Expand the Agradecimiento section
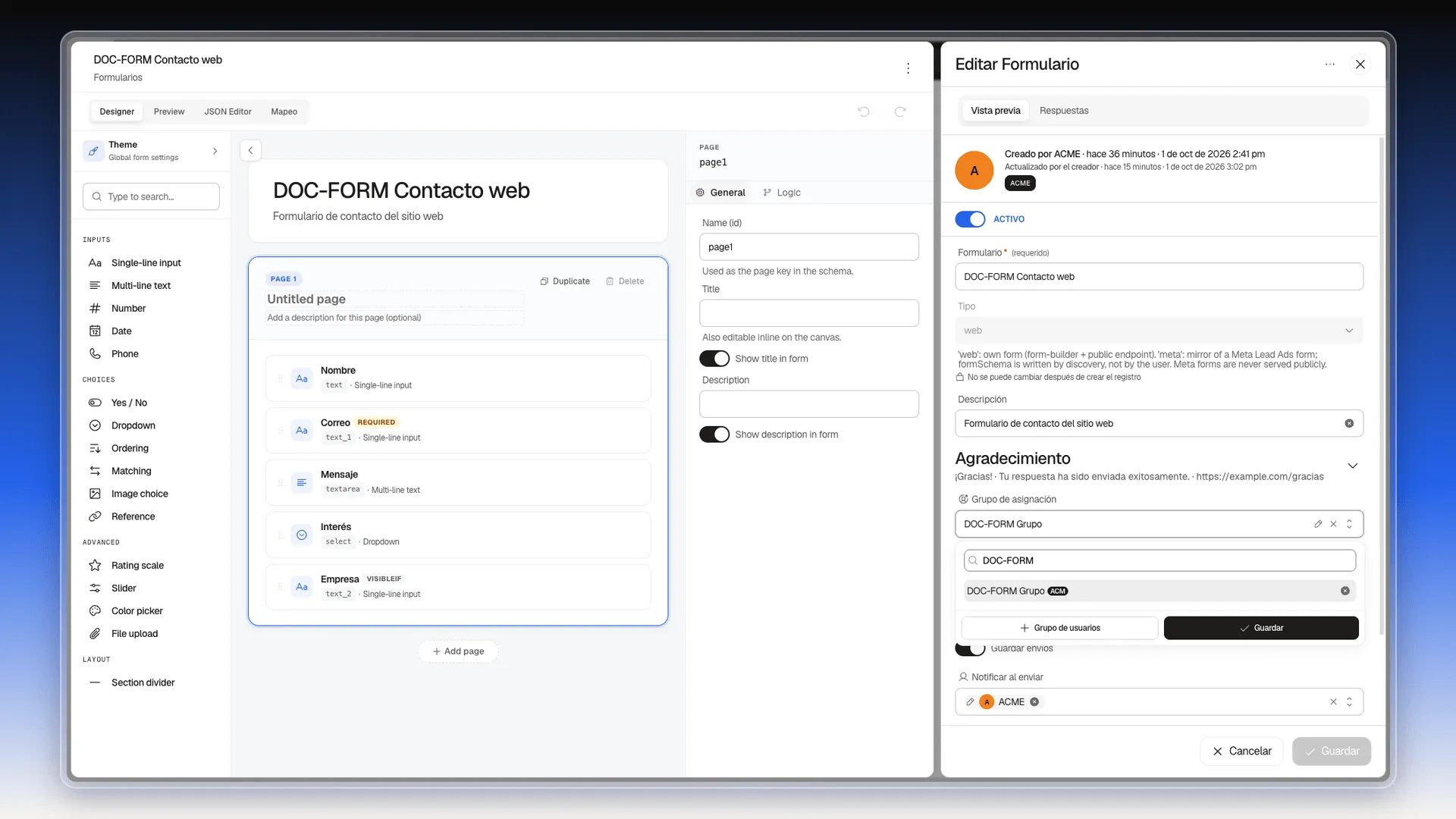Viewport: 1456px width, 819px height. point(1352,466)
